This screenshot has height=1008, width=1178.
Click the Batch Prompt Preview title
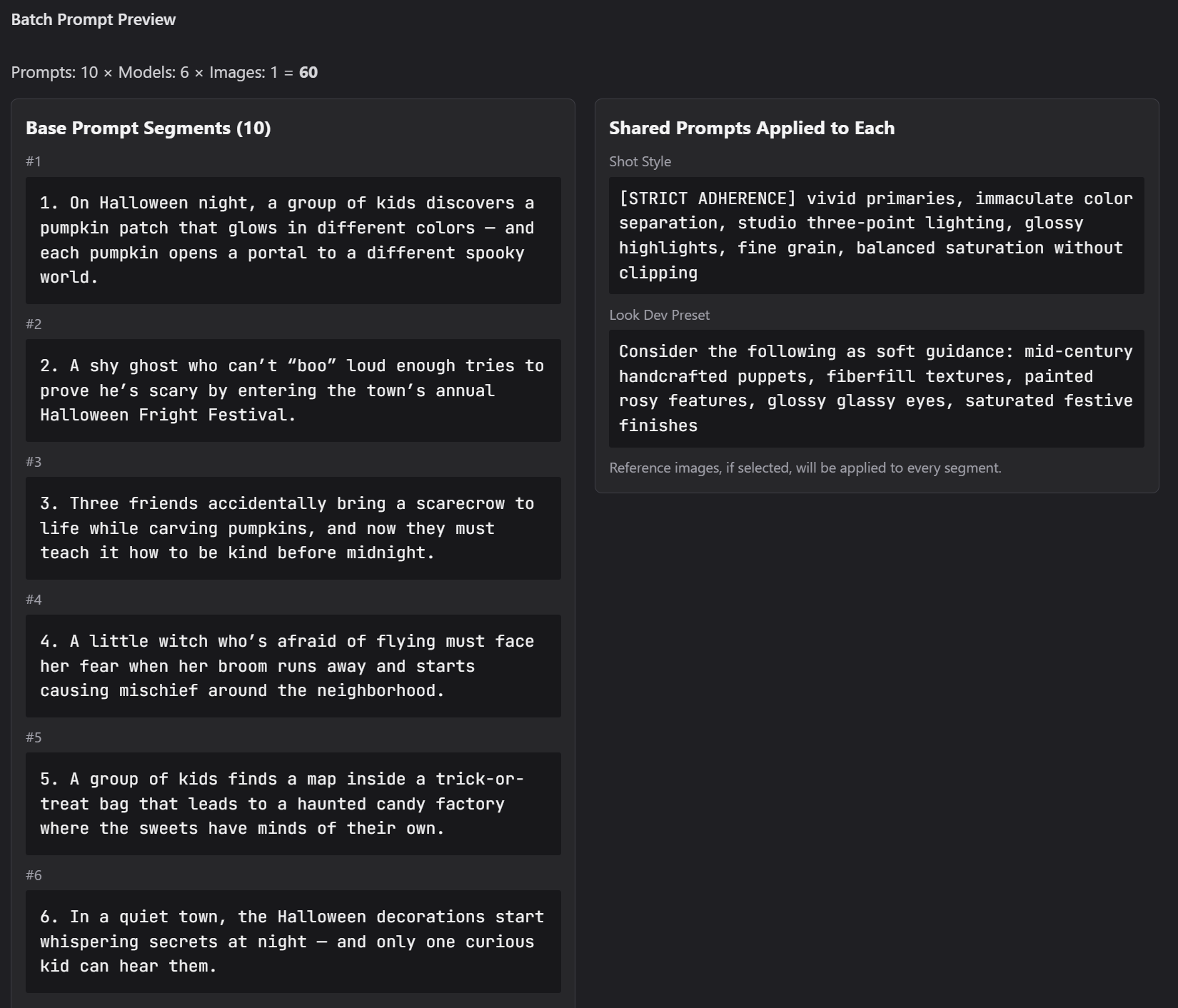[93, 20]
